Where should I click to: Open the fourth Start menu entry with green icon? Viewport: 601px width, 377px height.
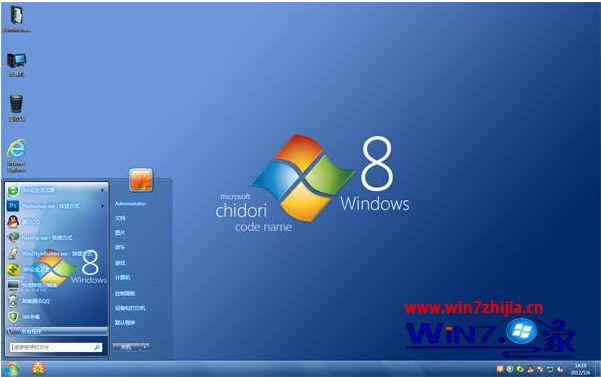point(56,238)
